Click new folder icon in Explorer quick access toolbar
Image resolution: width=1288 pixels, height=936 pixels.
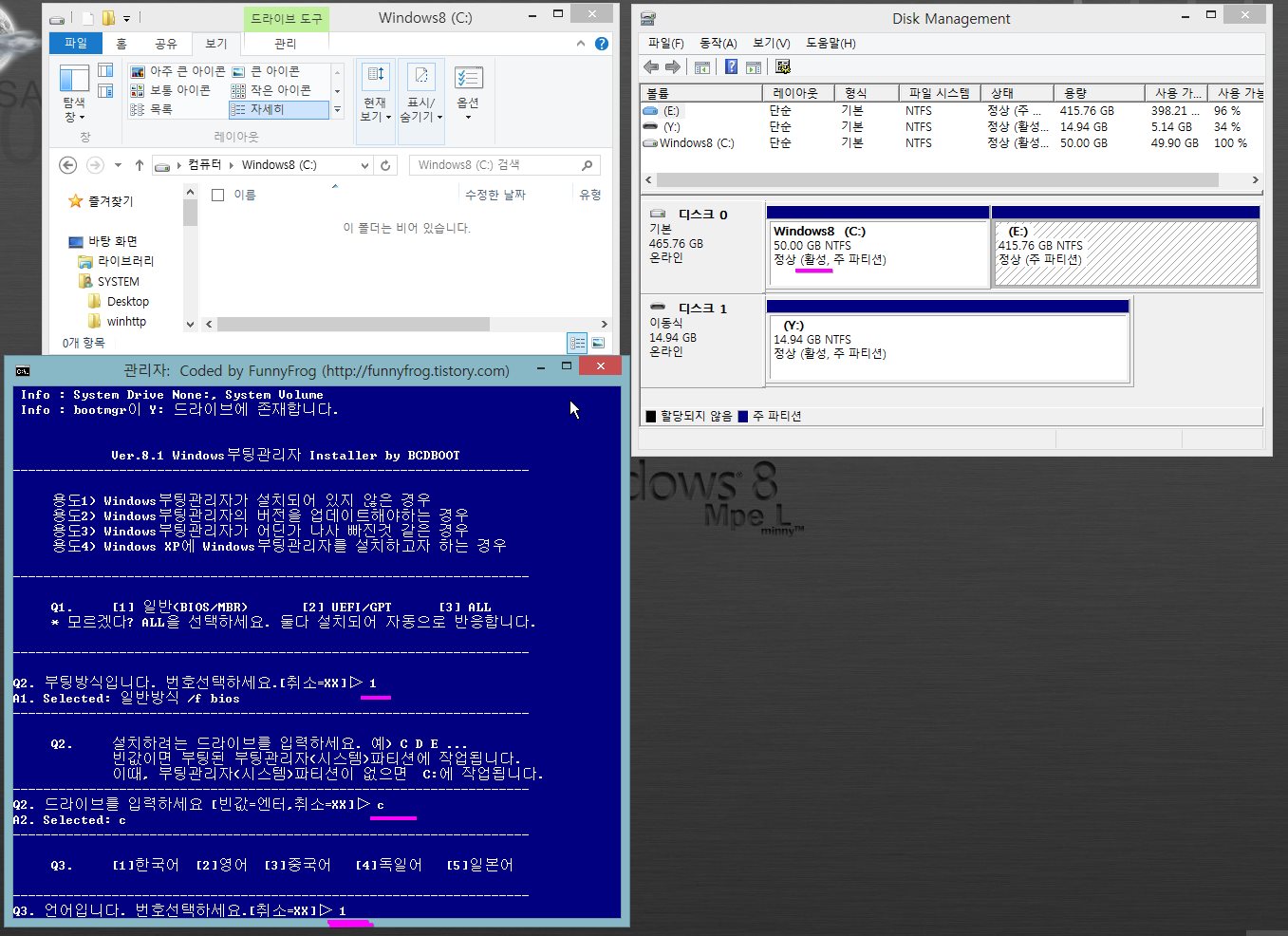coord(108,18)
